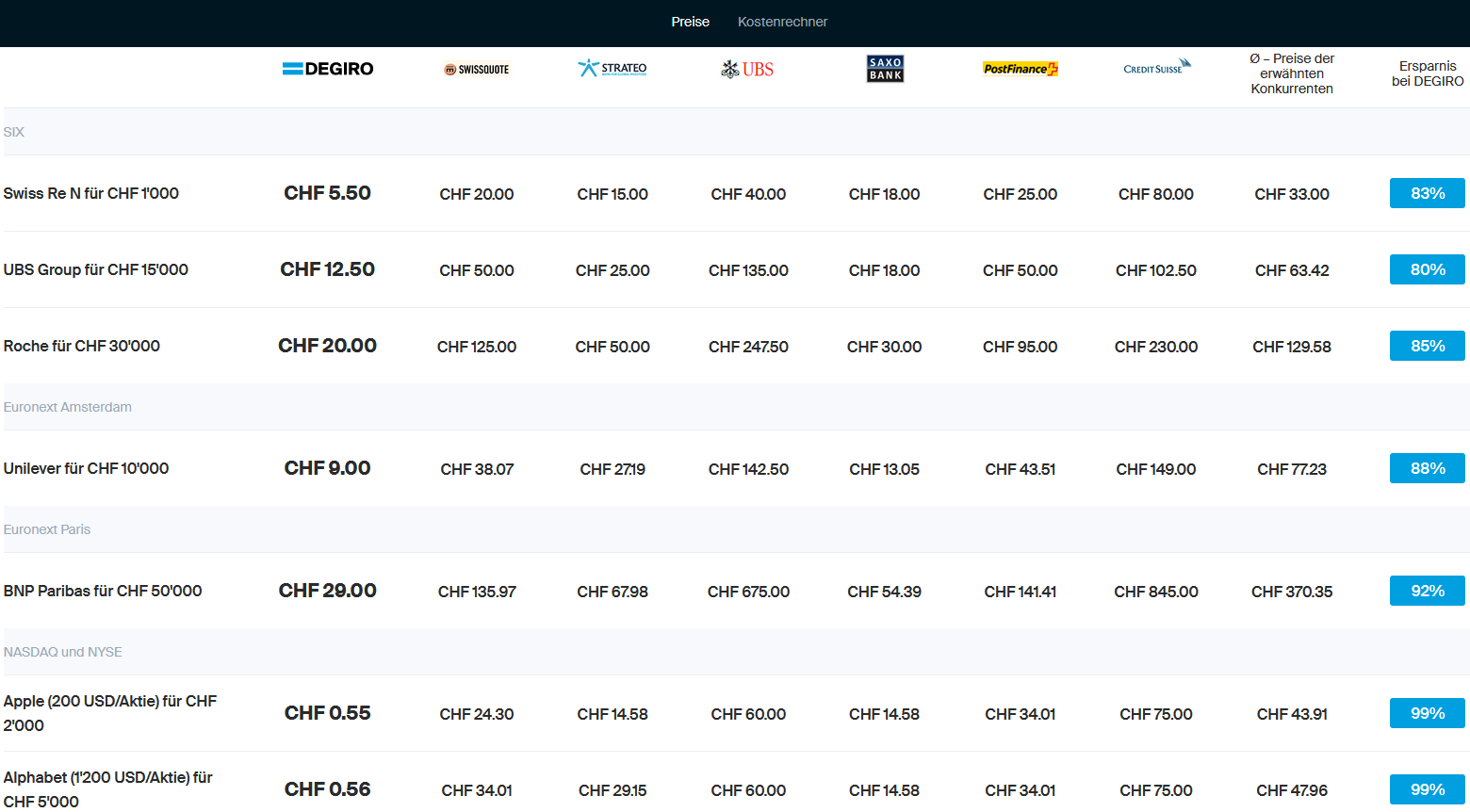Select the Alphabet (1'200 USD/Aktie) row label
Image resolution: width=1470 pixels, height=812 pixels.
(x=108, y=789)
